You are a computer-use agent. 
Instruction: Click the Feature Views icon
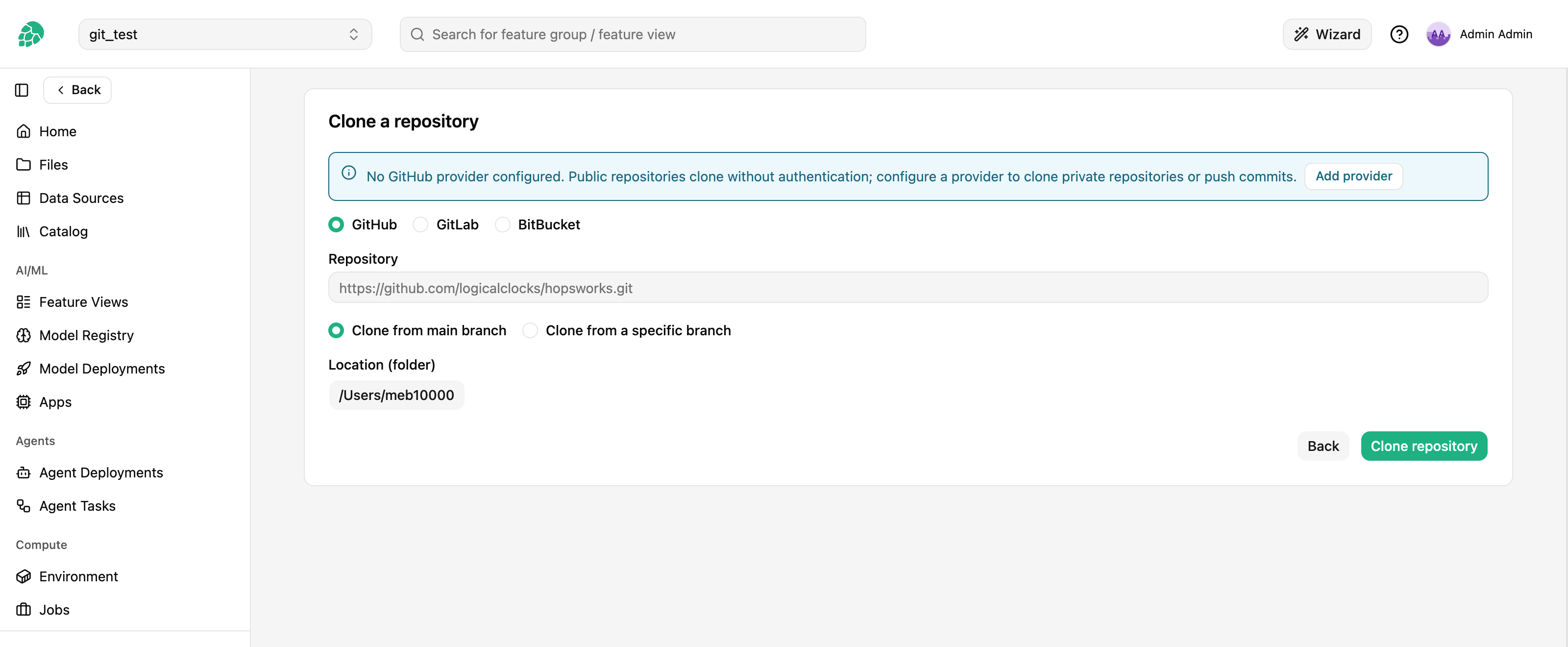click(24, 302)
